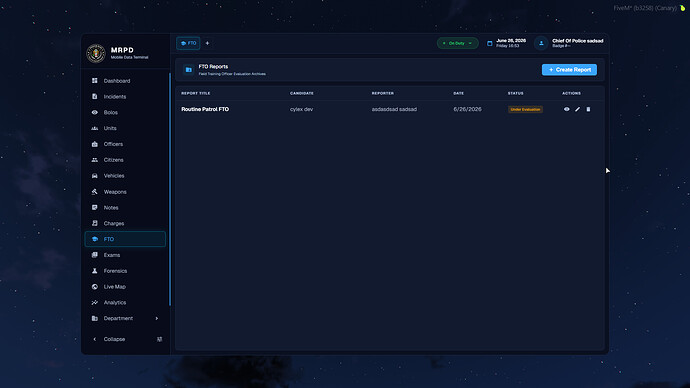Image resolution: width=690 pixels, height=388 pixels.
Task: Select the Routine Patrol FTO report title
Action: [205, 109]
